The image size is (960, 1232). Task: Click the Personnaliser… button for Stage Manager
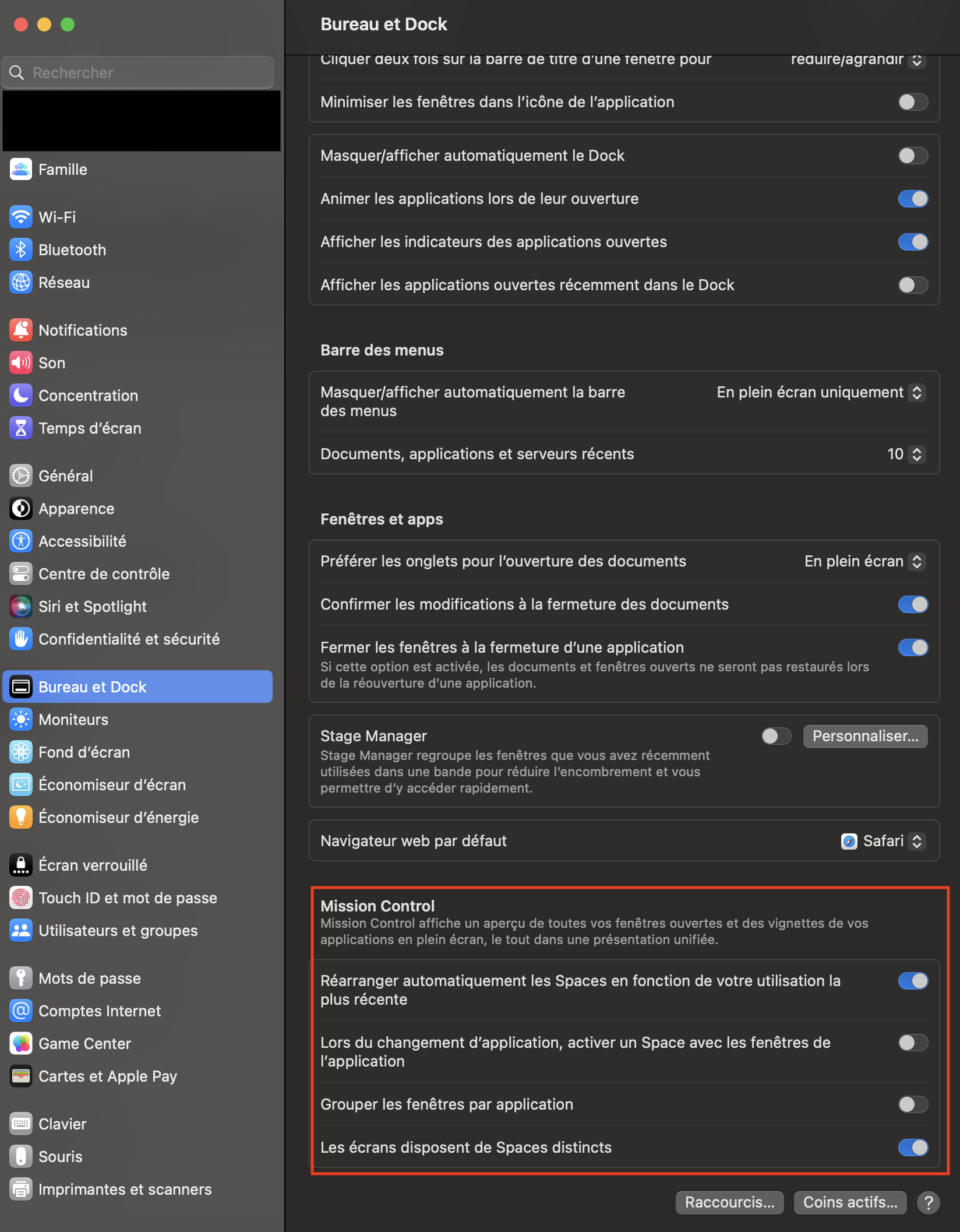pos(866,736)
